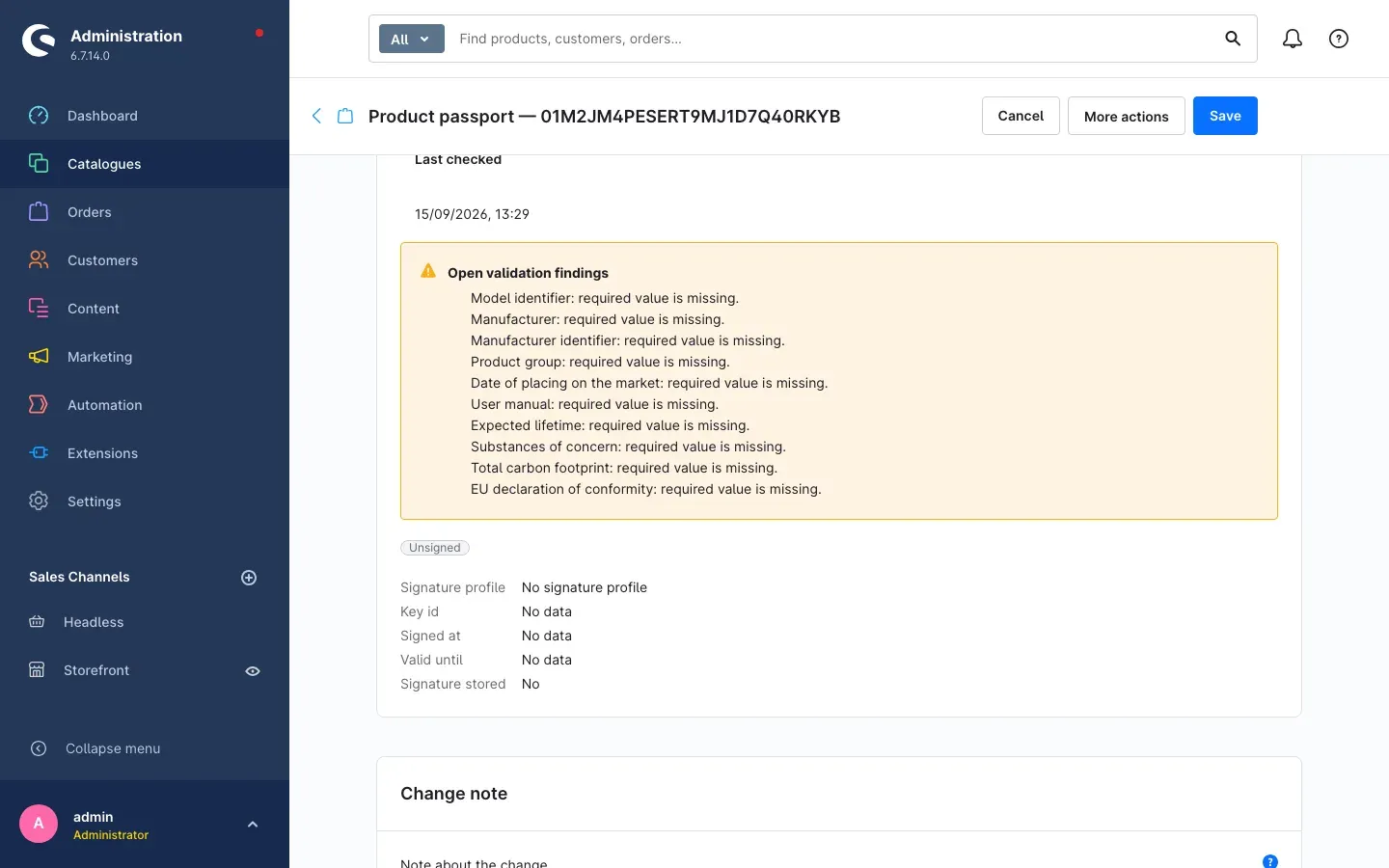This screenshot has width=1389, height=868.
Task: Open the Extensions menu item
Action: [x=145, y=453]
